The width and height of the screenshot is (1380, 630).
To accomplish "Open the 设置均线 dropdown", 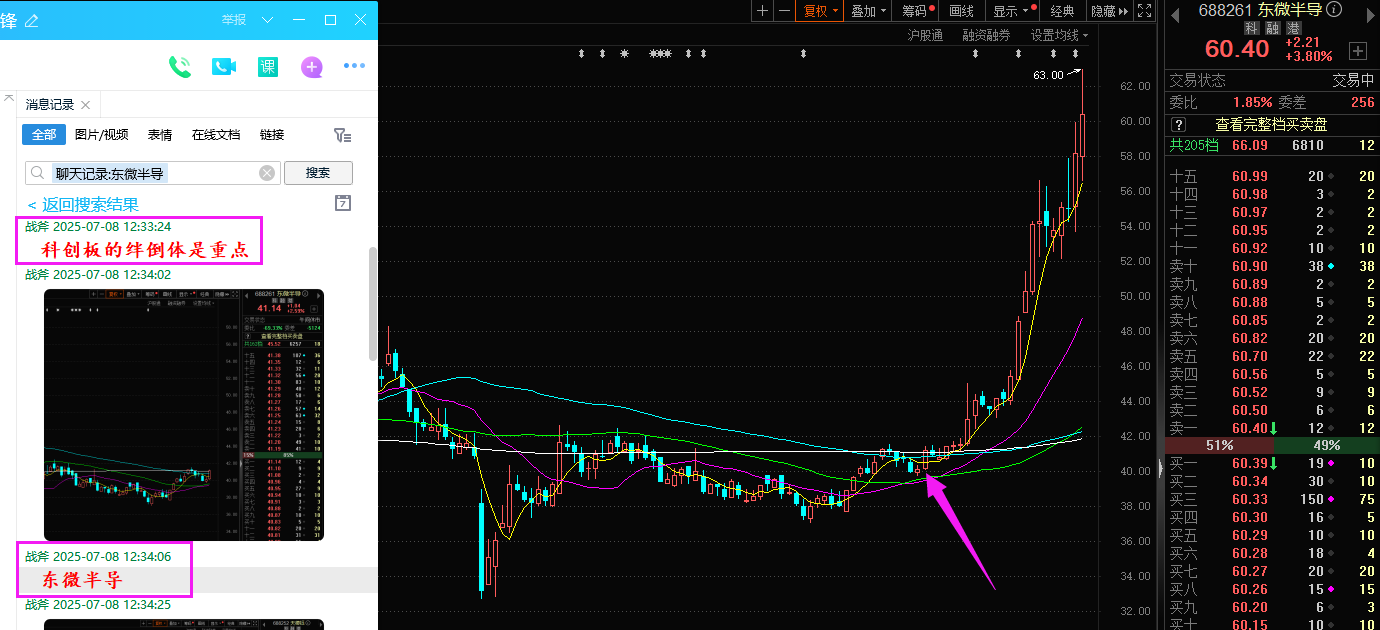I will click(x=1059, y=35).
